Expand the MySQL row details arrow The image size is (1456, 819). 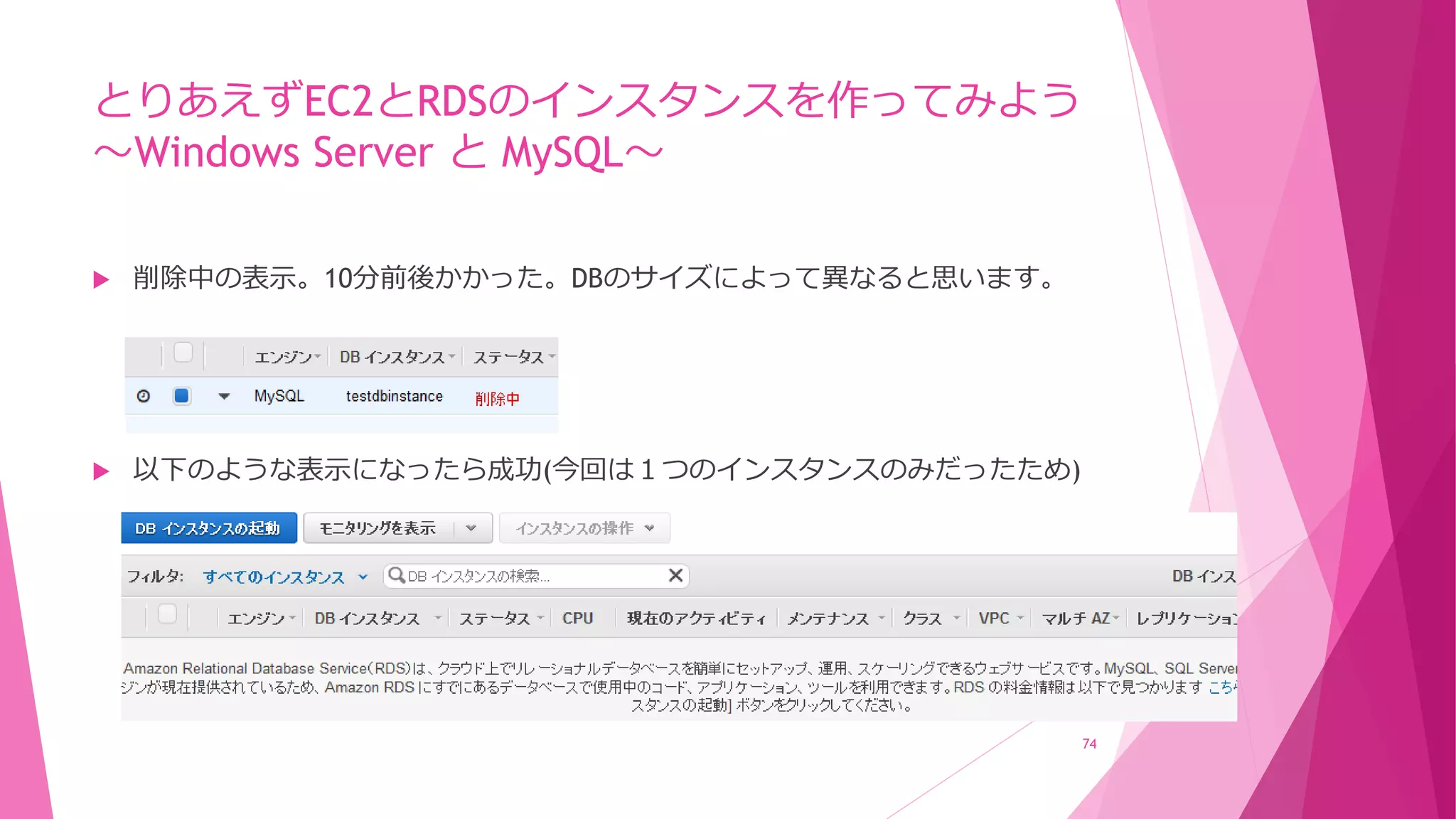click(224, 397)
